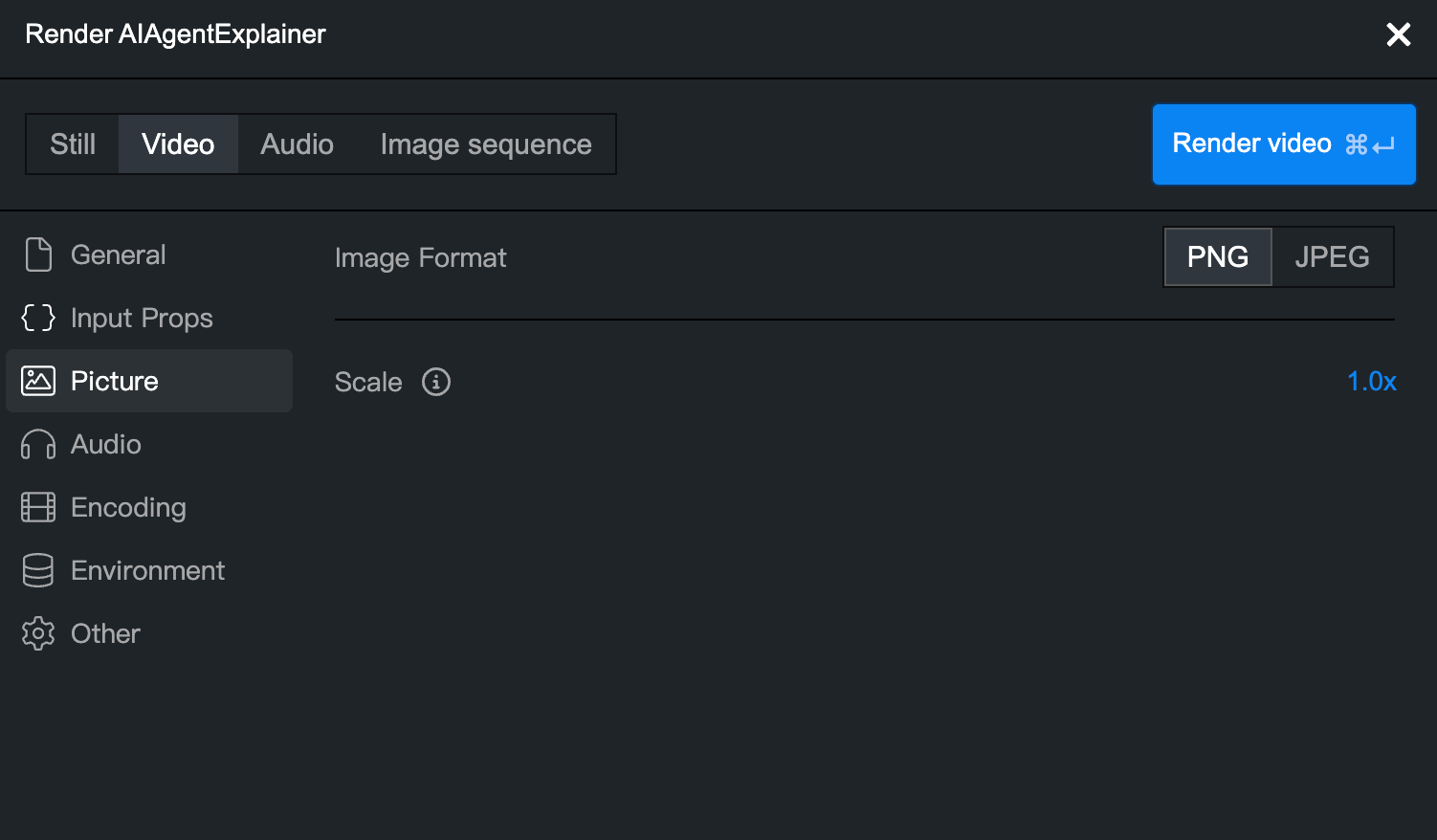This screenshot has width=1437, height=840.
Task: Click the Encoding film strip icon
Action: coord(38,507)
